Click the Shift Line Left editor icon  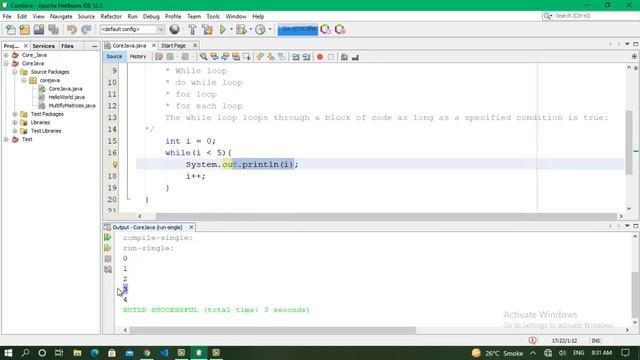[296, 57]
